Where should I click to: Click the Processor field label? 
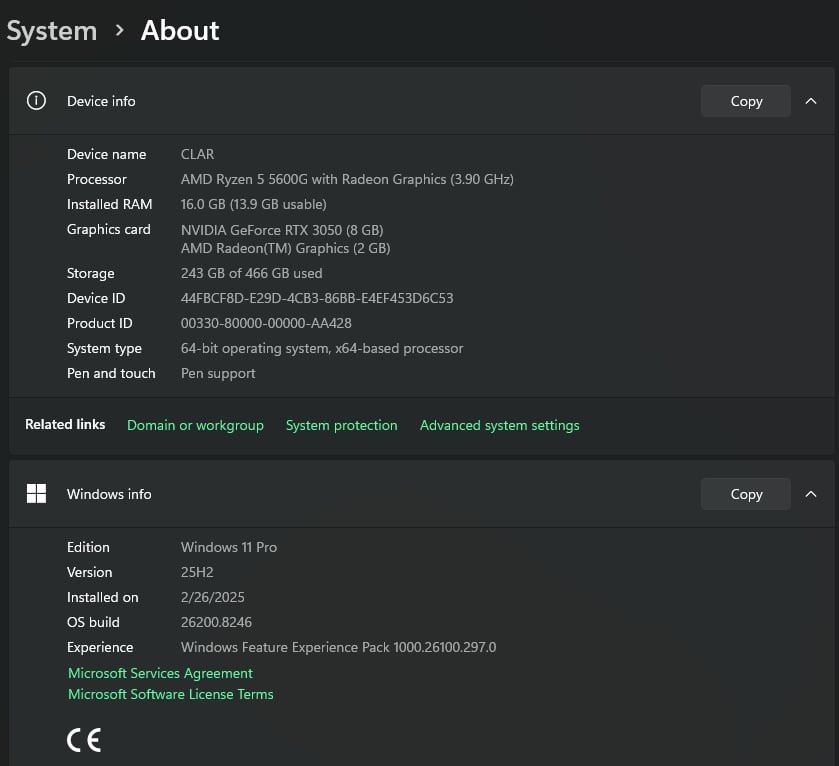tap(97, 179)
